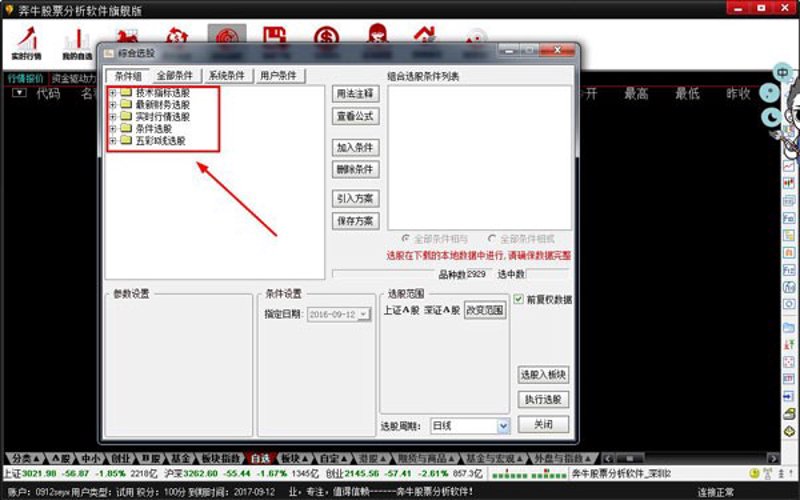Click the 引入方案 button
The width and height of the screenshot is (800, 500).
pyautogui.click(x=355, y=198)
